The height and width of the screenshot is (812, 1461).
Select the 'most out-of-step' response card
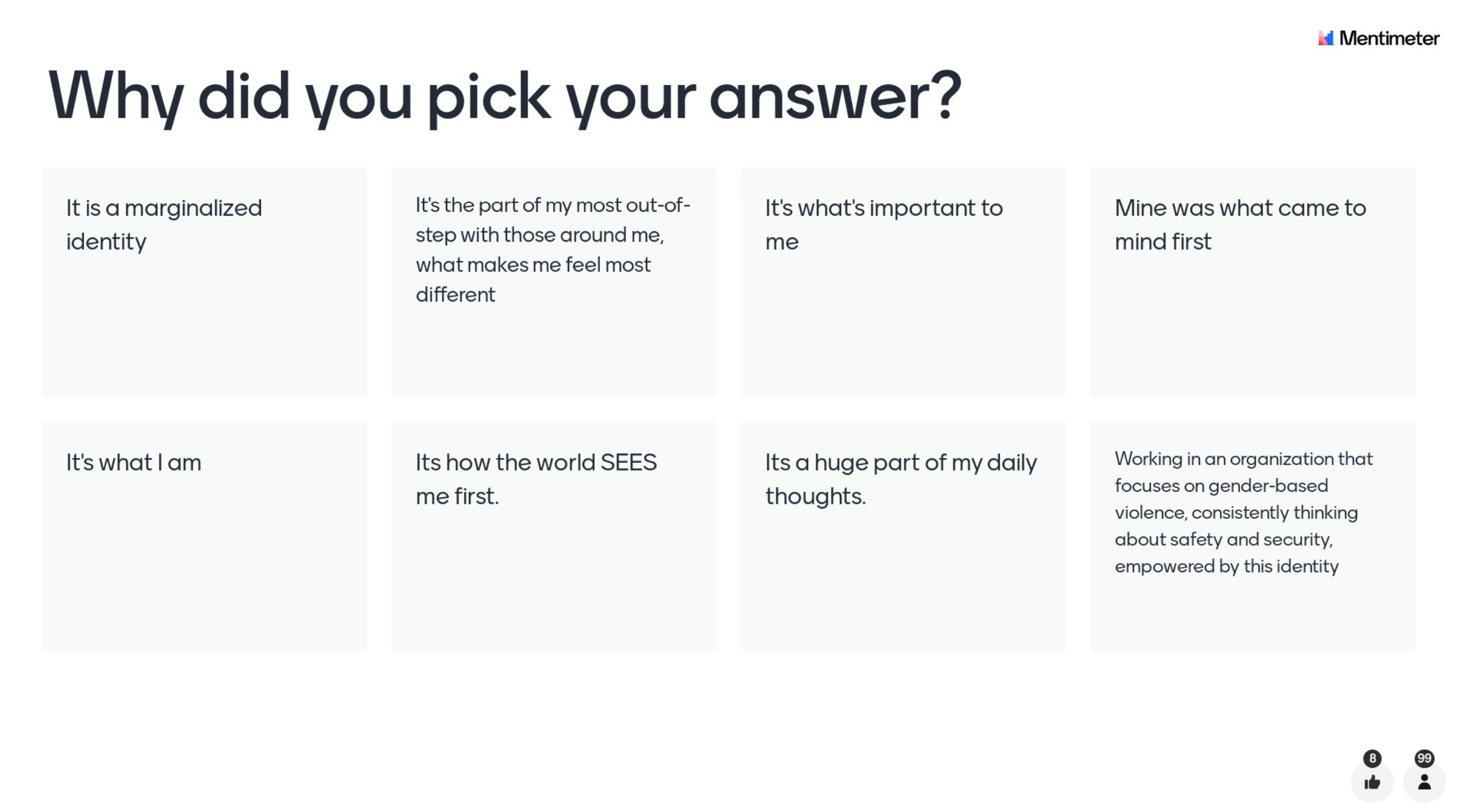tap(553, 282)
